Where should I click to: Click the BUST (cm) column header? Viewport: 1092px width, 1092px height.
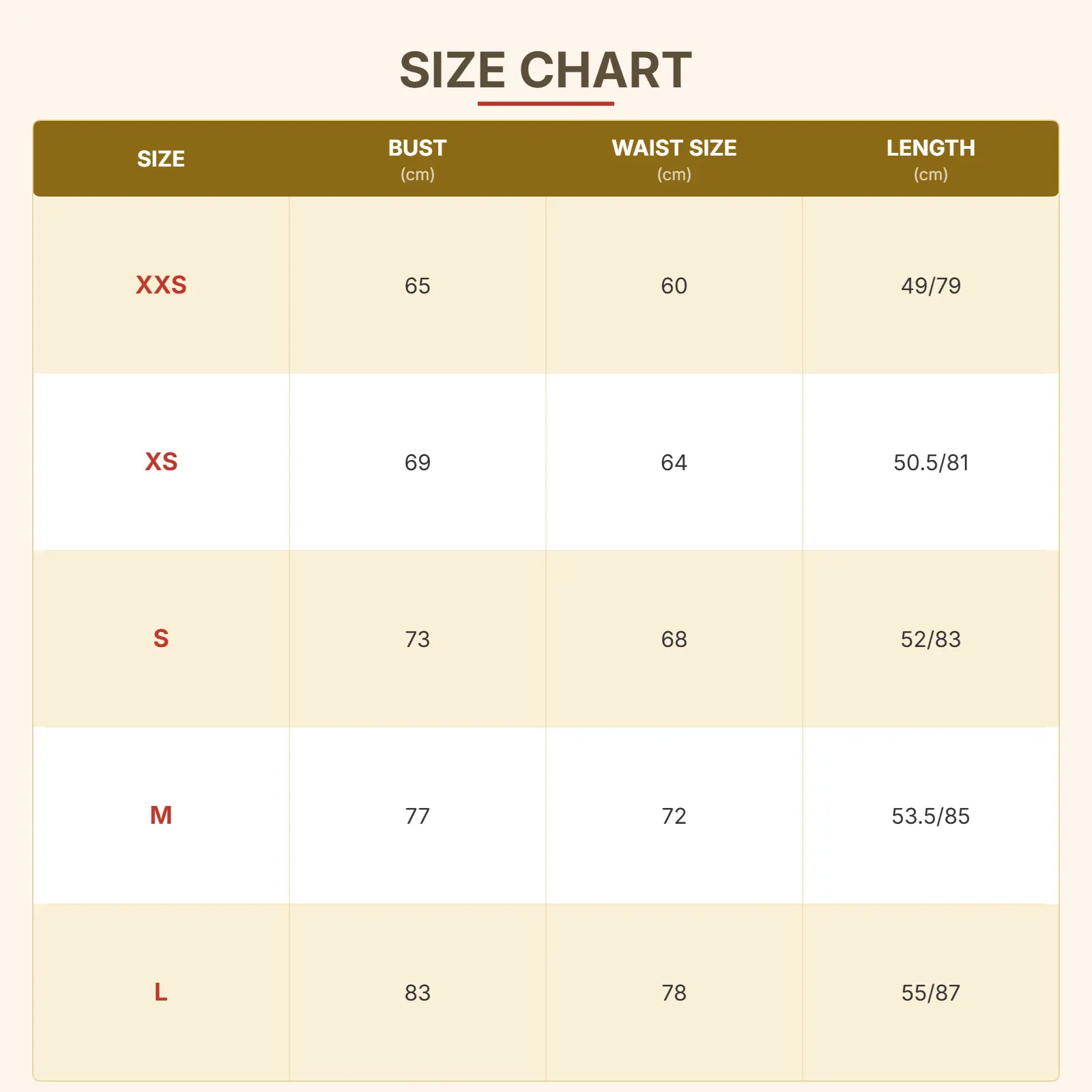coord(417,159)
